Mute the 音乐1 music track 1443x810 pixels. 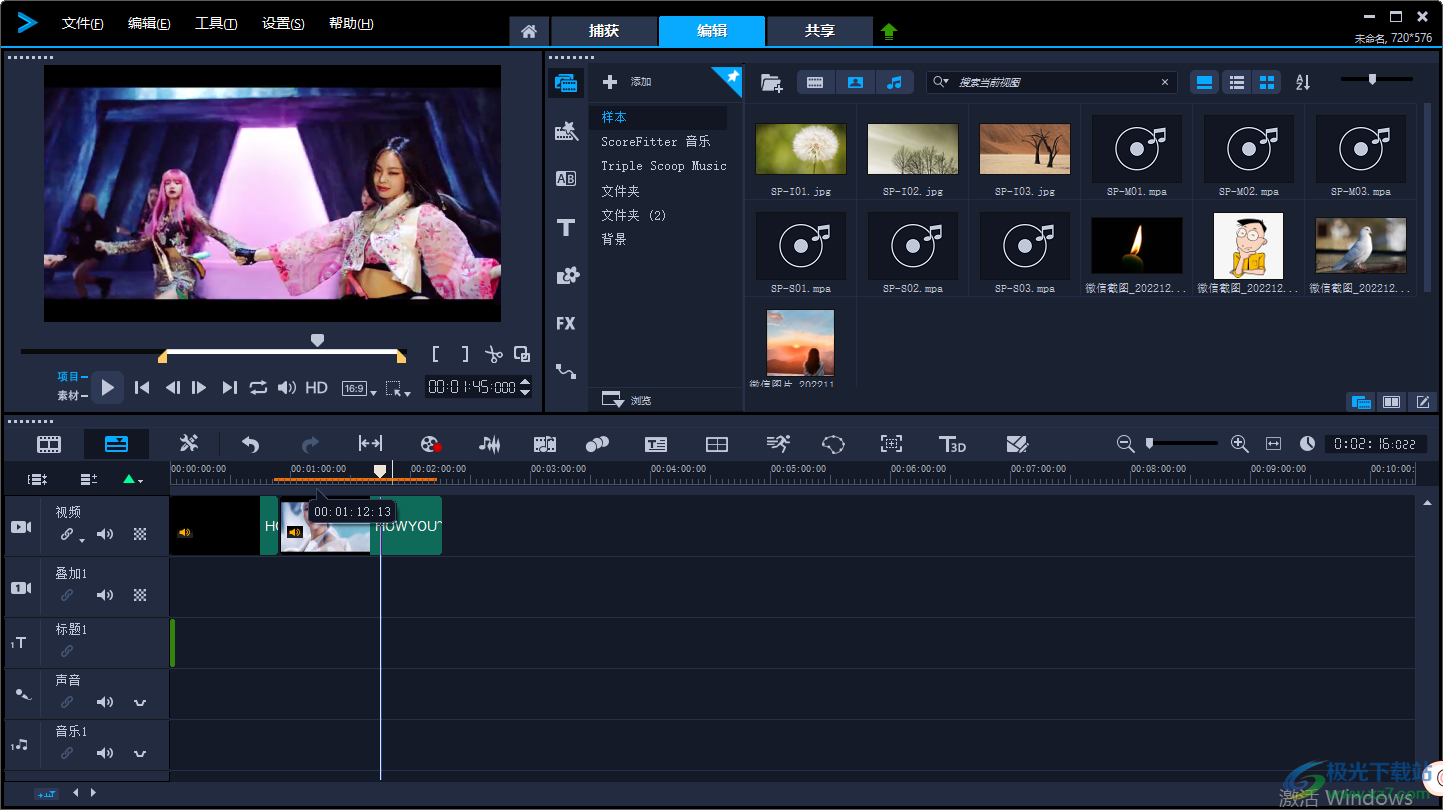tap(105, 753)
